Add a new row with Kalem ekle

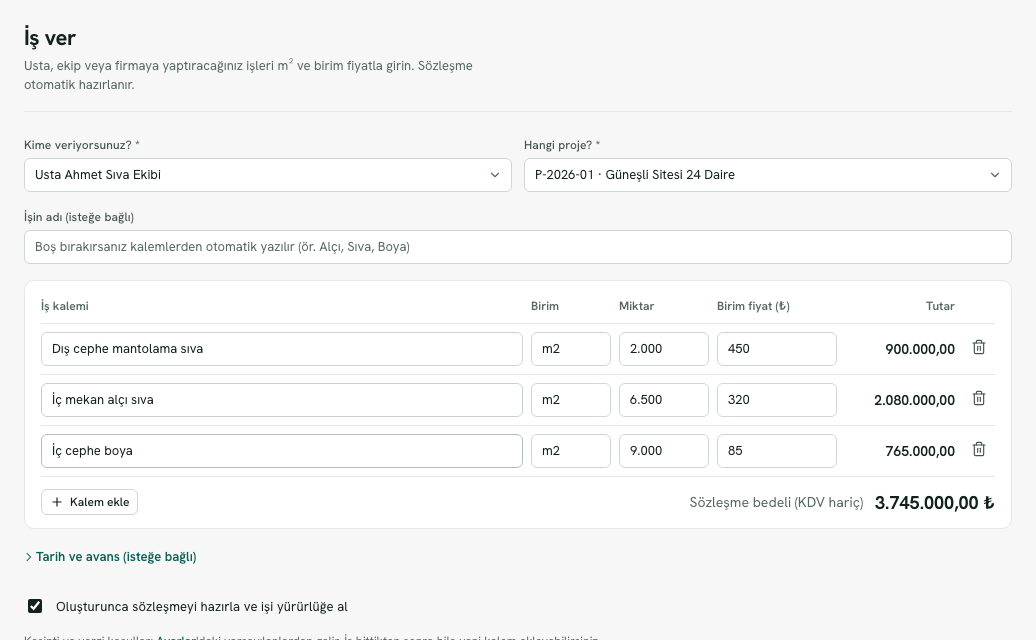pyautogui.click(x=89, y=502)
